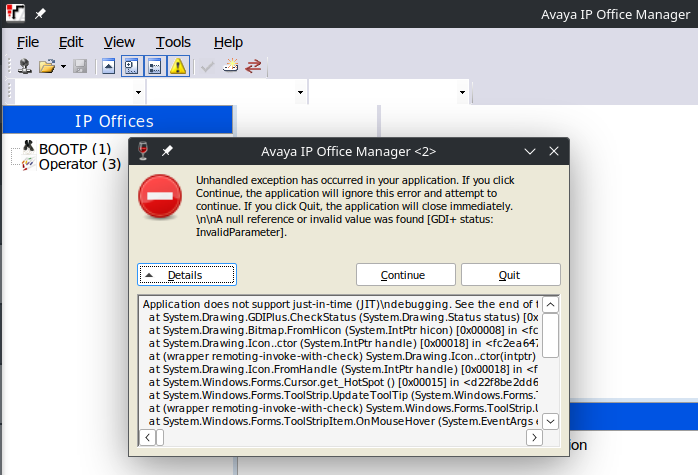Open the Tools menu
This screenshot has width=698, height=475.
(173, 42)
